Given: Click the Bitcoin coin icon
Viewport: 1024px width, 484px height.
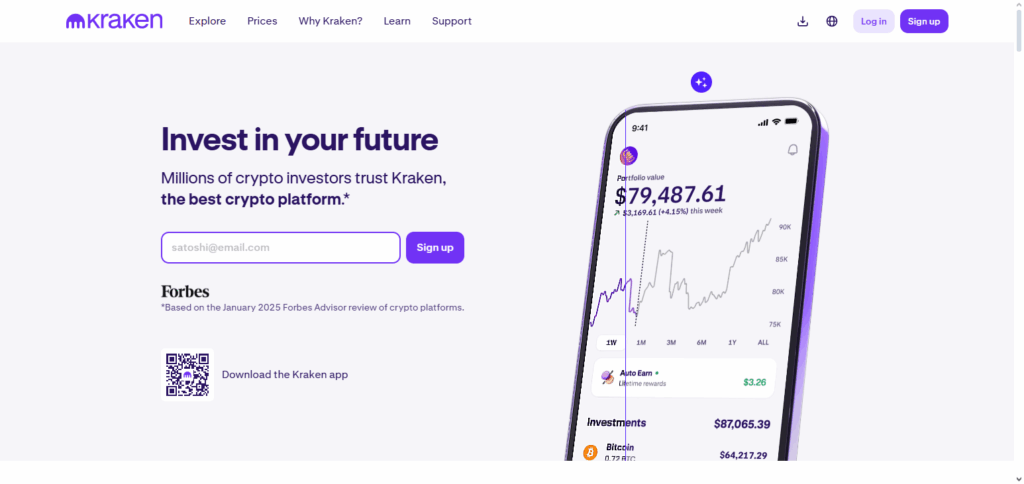Looking at the screenshot, I should (x=590, y=453).
